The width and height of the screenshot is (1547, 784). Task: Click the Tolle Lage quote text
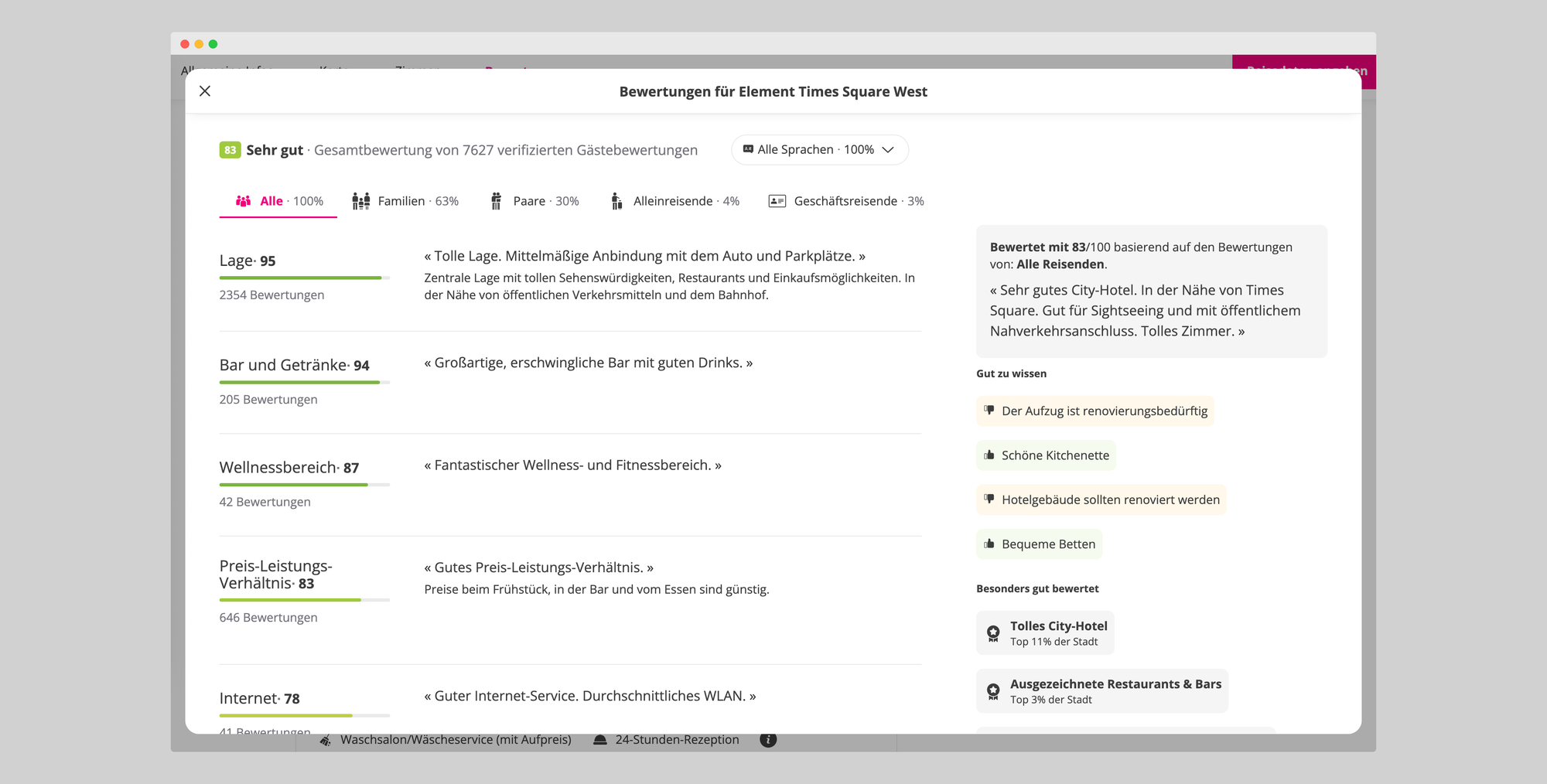tap(645, 256)
